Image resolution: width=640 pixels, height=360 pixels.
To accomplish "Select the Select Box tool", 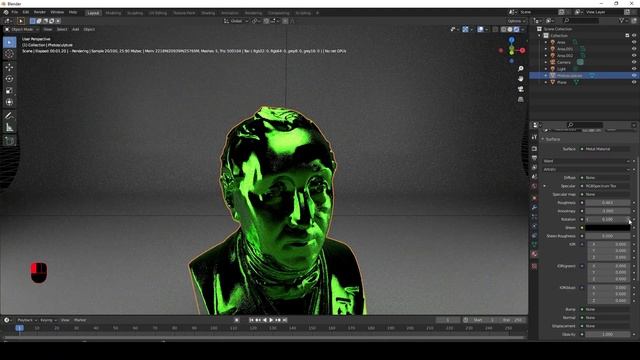I will (x=9, y=42).
